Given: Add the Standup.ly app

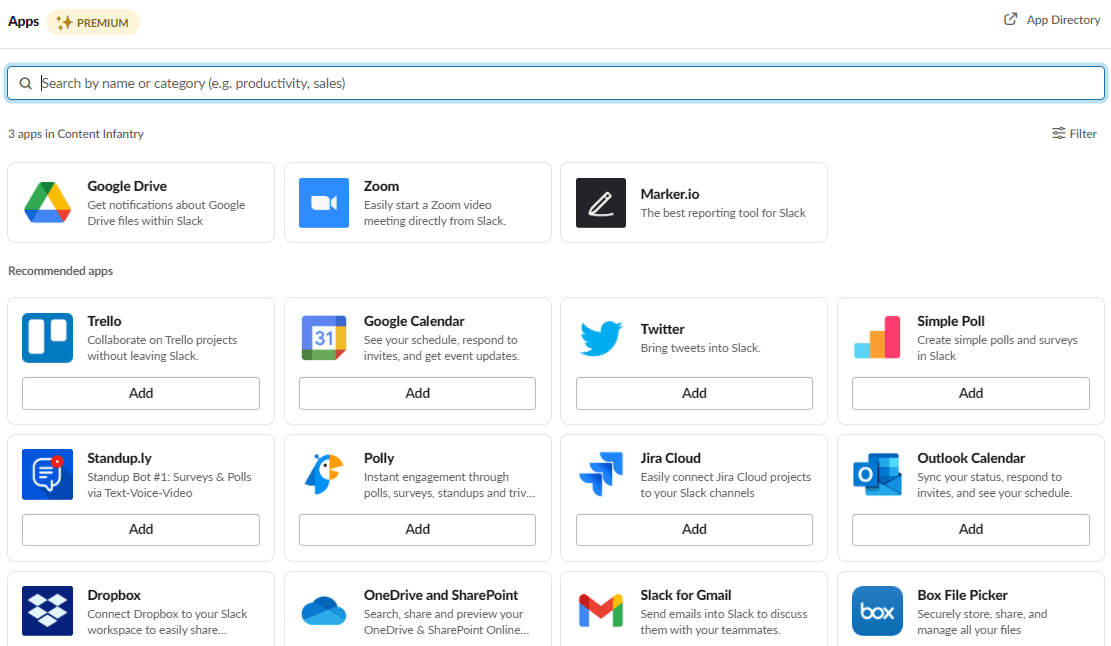Looking at the screenshot, I should [x=141, y=530].
